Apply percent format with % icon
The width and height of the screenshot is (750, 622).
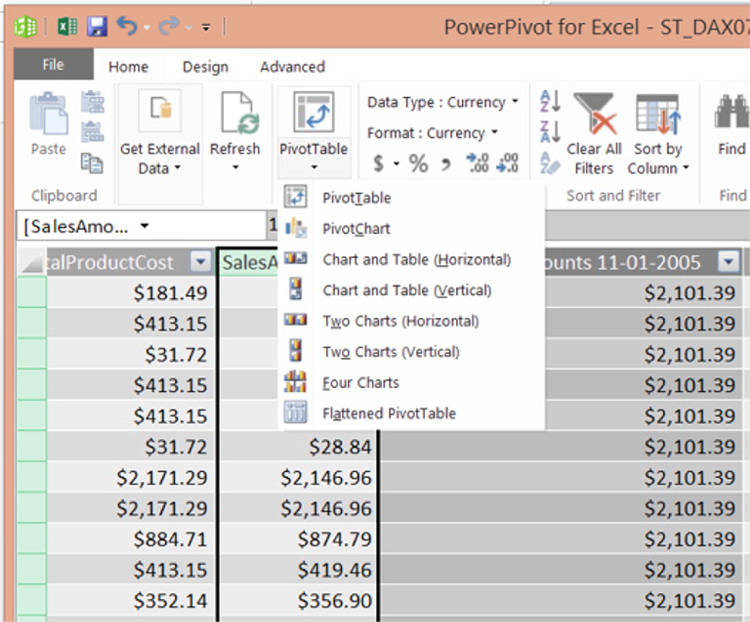418,163
